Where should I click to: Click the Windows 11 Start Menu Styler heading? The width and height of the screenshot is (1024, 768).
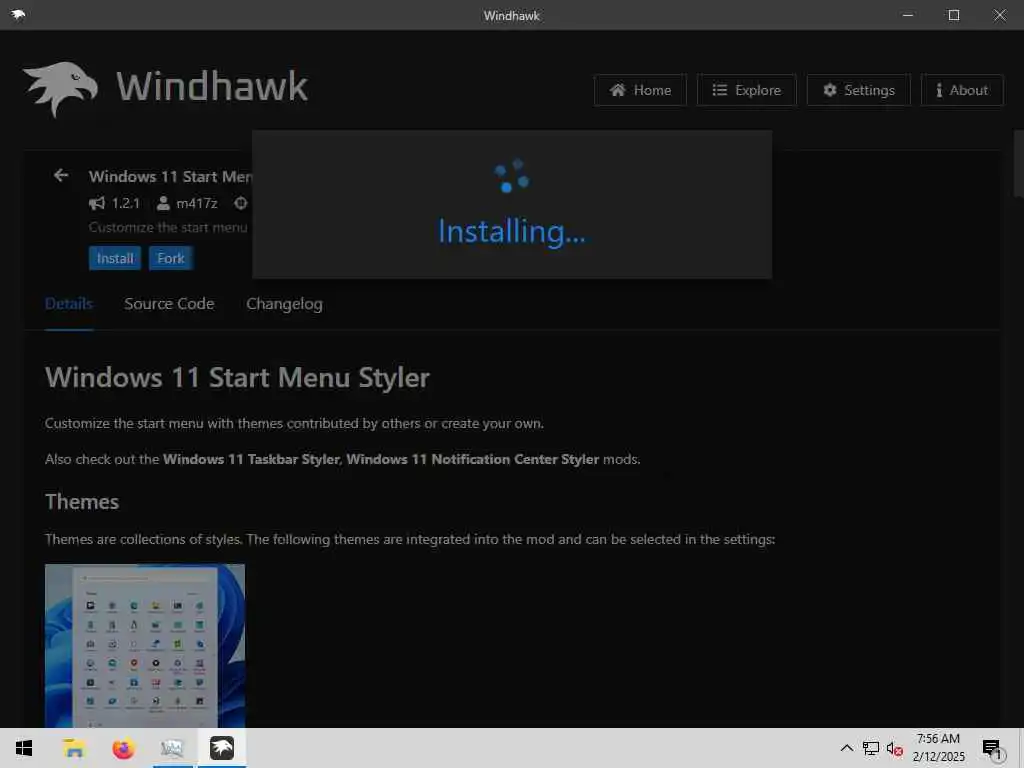click(x=238, y=377)
